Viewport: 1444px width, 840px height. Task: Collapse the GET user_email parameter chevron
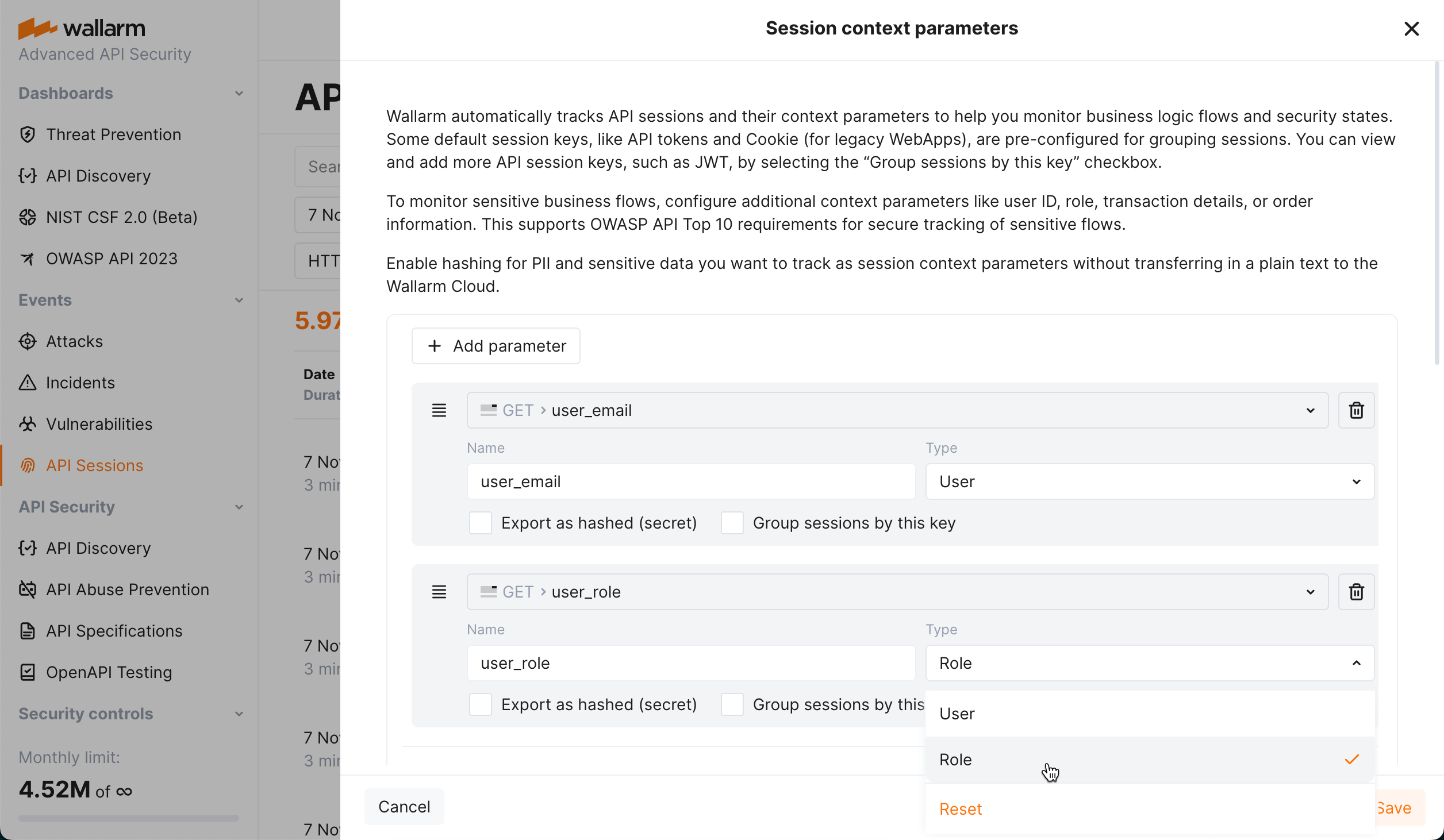pos(1311,410)
